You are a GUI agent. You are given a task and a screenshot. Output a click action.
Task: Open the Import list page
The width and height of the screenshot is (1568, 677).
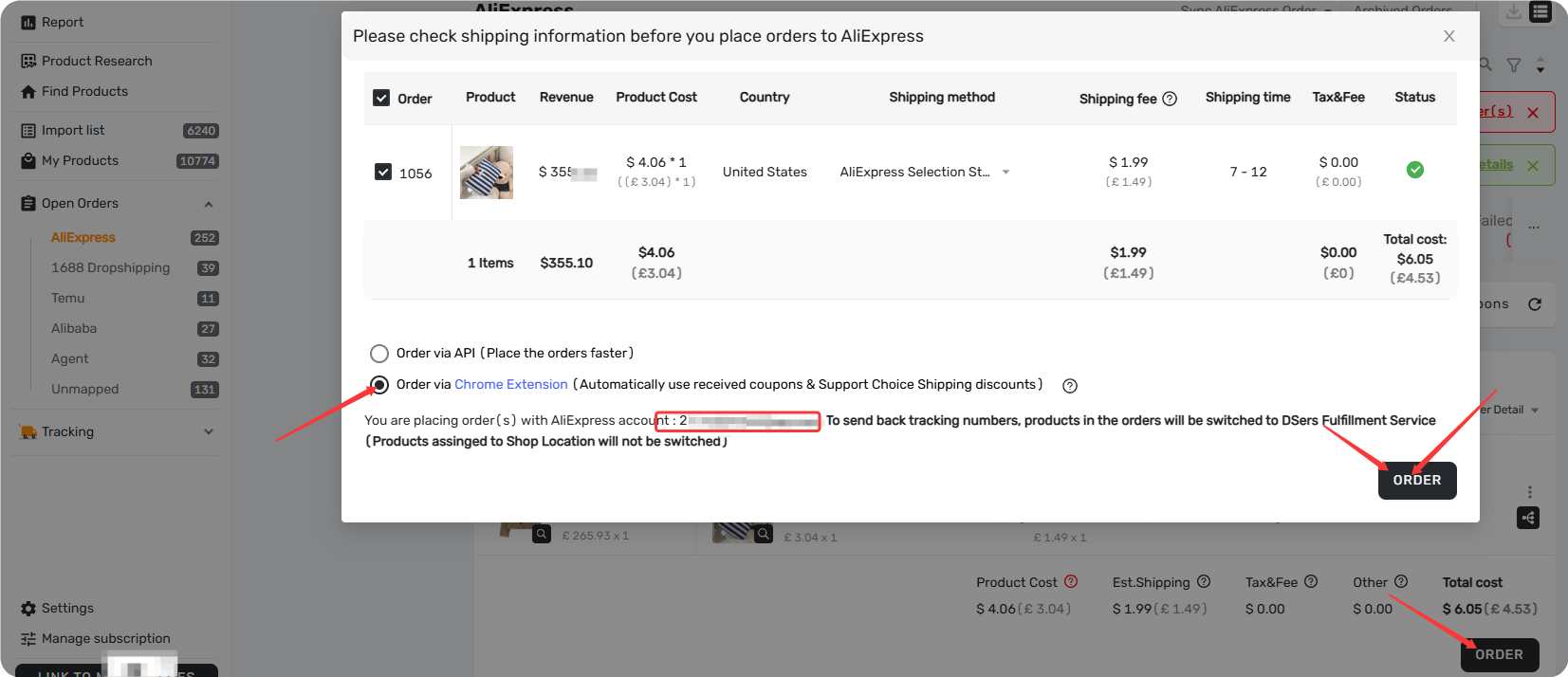pos(73,131)
